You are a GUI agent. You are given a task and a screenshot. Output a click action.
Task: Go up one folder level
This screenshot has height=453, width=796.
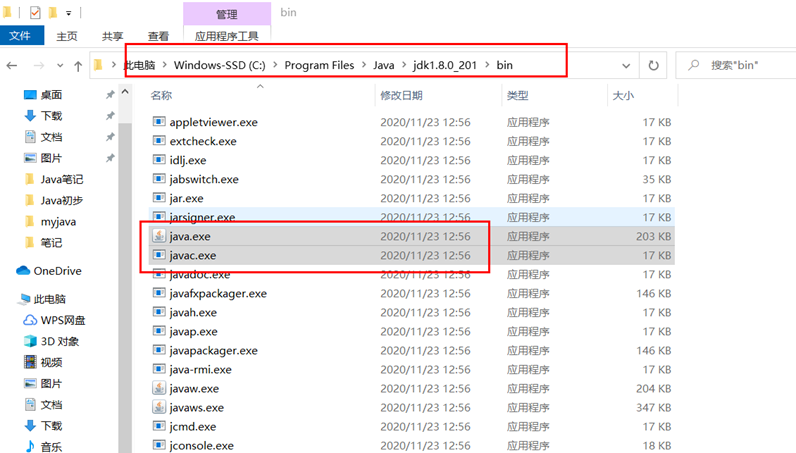[78, 66]
